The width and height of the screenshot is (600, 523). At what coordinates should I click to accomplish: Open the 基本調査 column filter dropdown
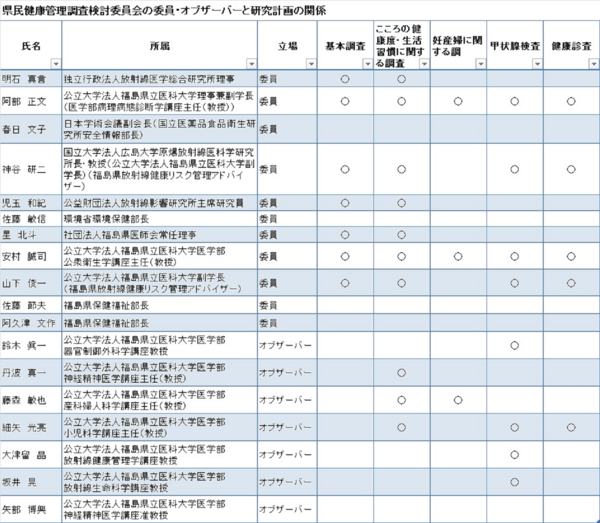pyautogui.click(x=367, y=64)
